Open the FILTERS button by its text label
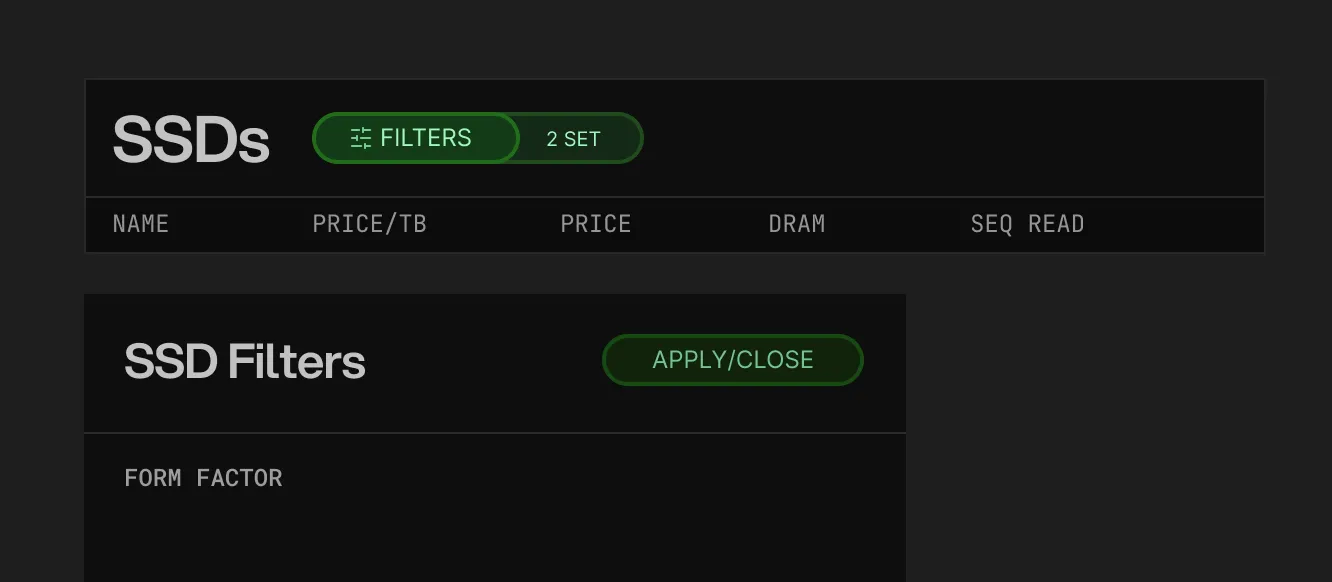The width and height of the screenshot is (1332, 582). (425, 138)
